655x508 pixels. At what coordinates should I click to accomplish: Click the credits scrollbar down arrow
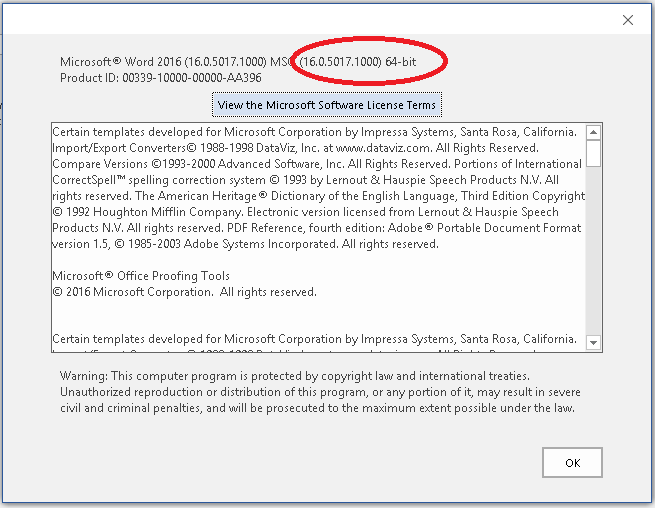click(593, 343)
